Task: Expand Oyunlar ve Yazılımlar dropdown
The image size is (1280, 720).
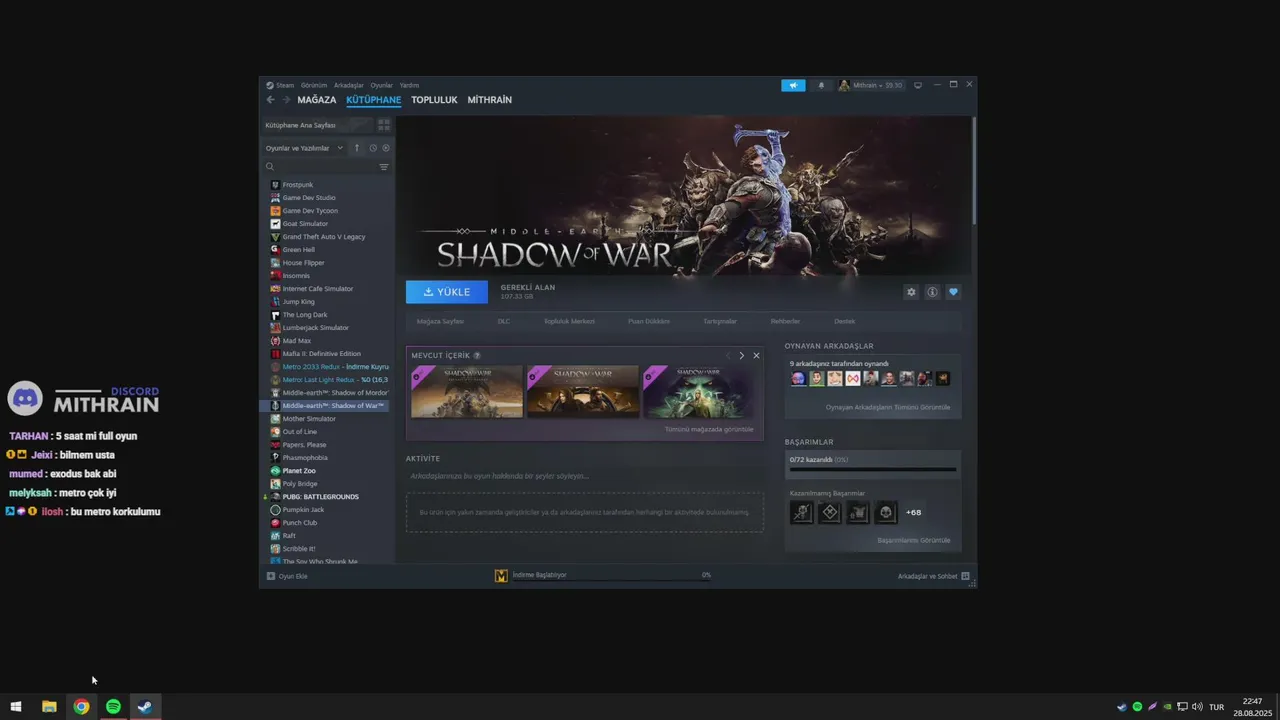Action: point(304,148)
